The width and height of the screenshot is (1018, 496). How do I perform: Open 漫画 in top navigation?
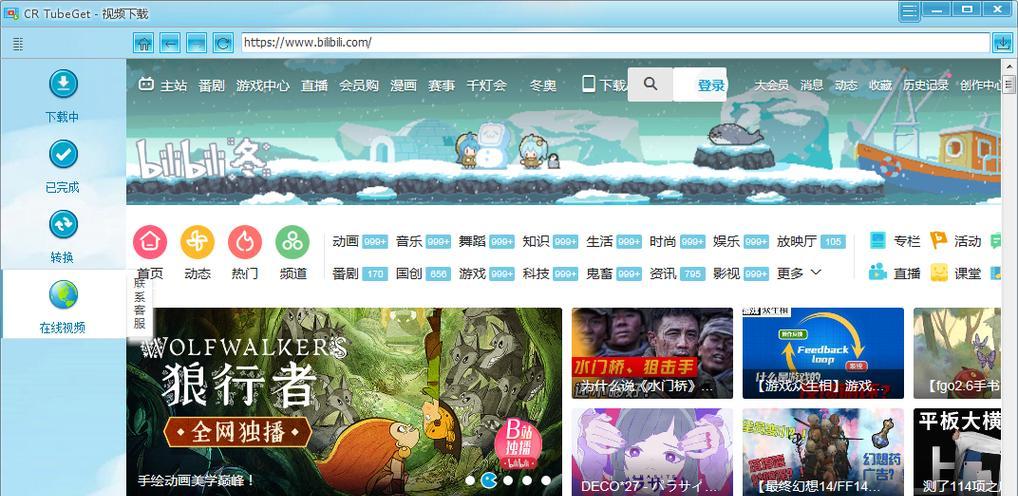403,85
